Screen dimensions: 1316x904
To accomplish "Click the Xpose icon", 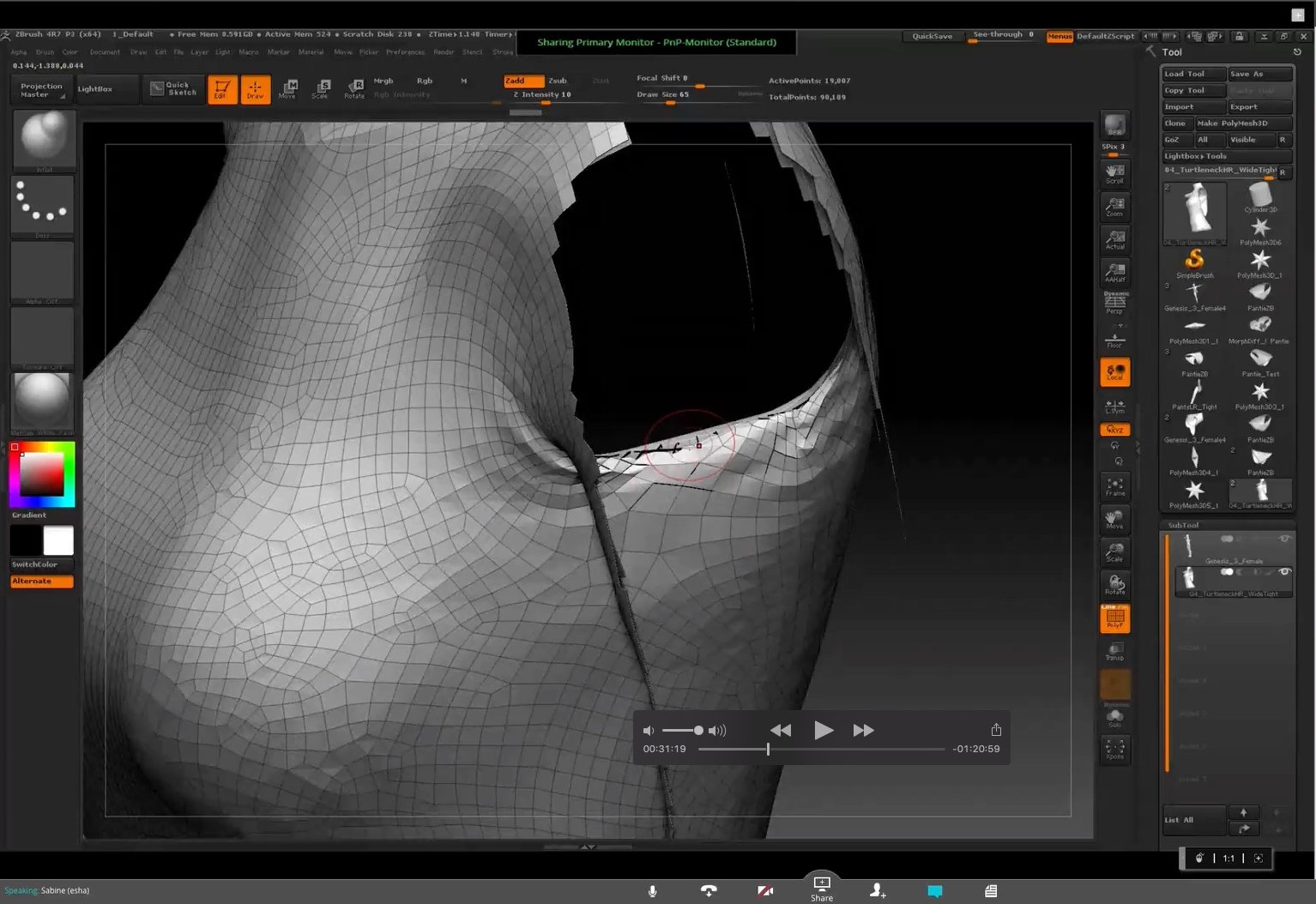I will point(1114,749).
